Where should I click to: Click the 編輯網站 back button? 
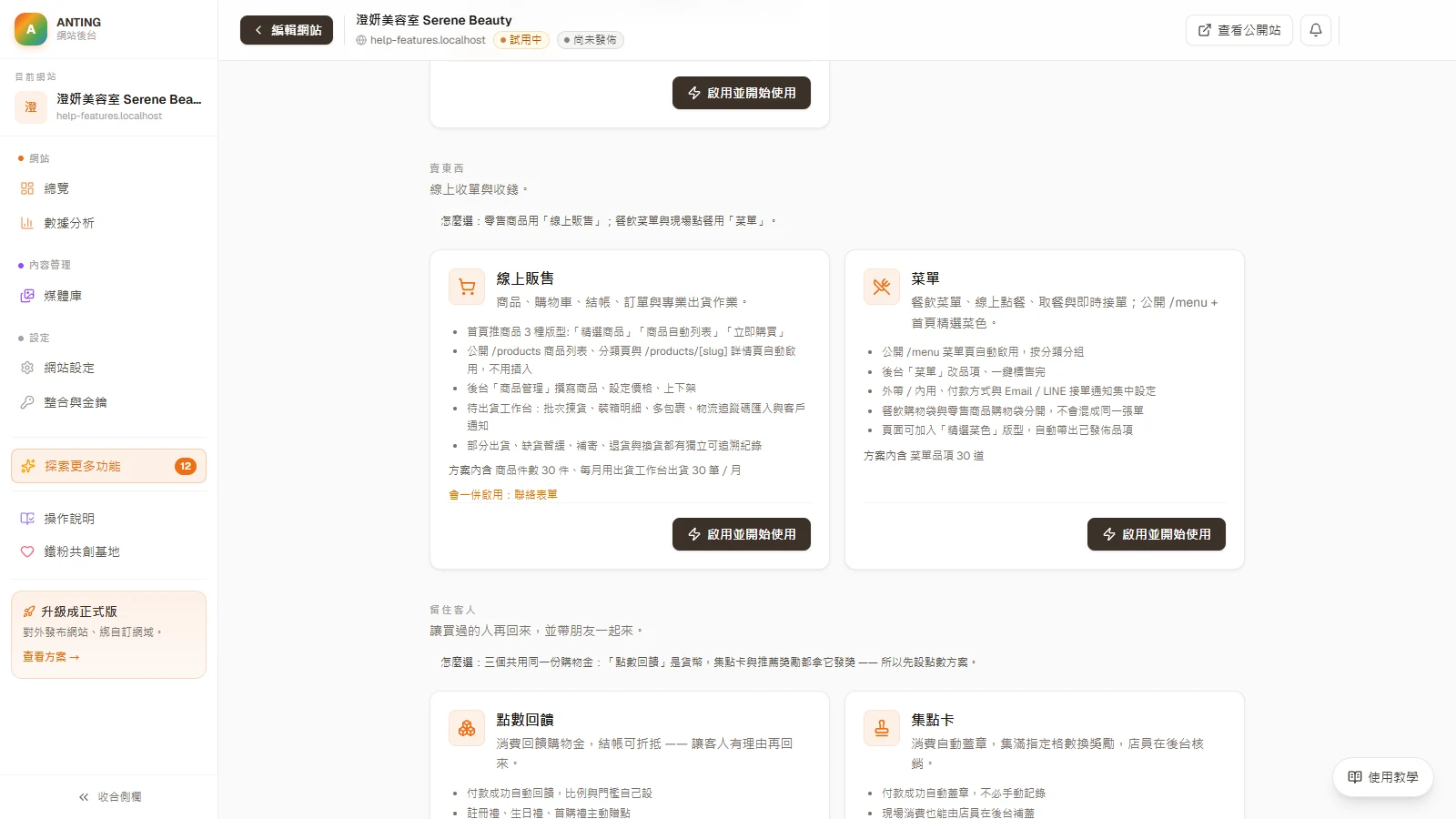click(287, 30)
